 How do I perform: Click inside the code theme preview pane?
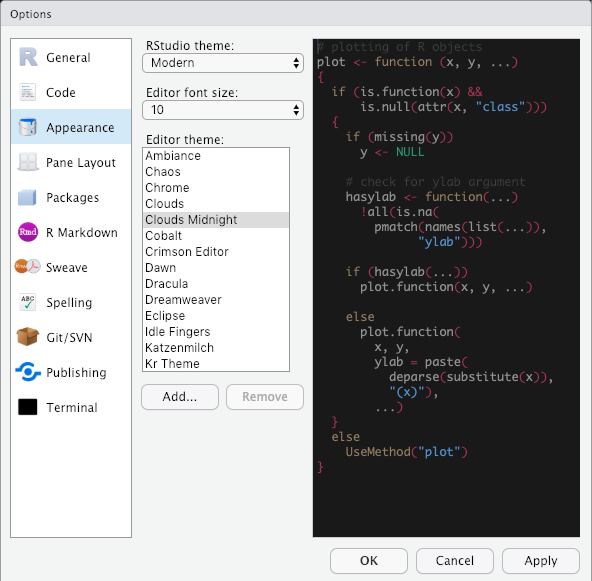coord(446,288)
